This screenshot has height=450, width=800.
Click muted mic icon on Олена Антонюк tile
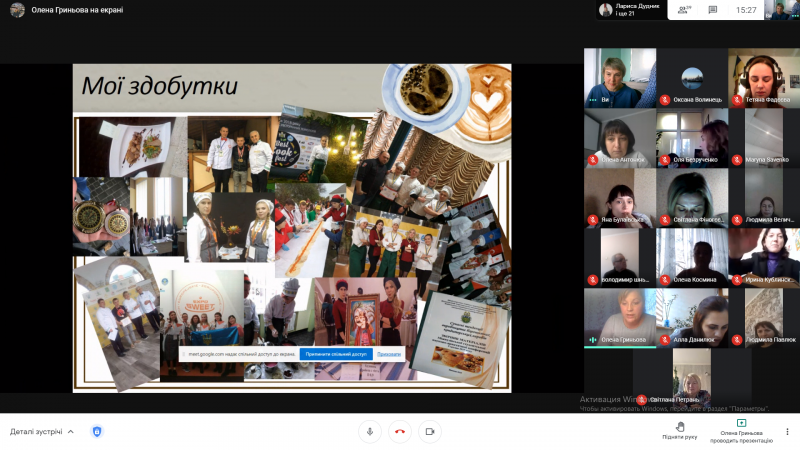click(x=592, y=160)
